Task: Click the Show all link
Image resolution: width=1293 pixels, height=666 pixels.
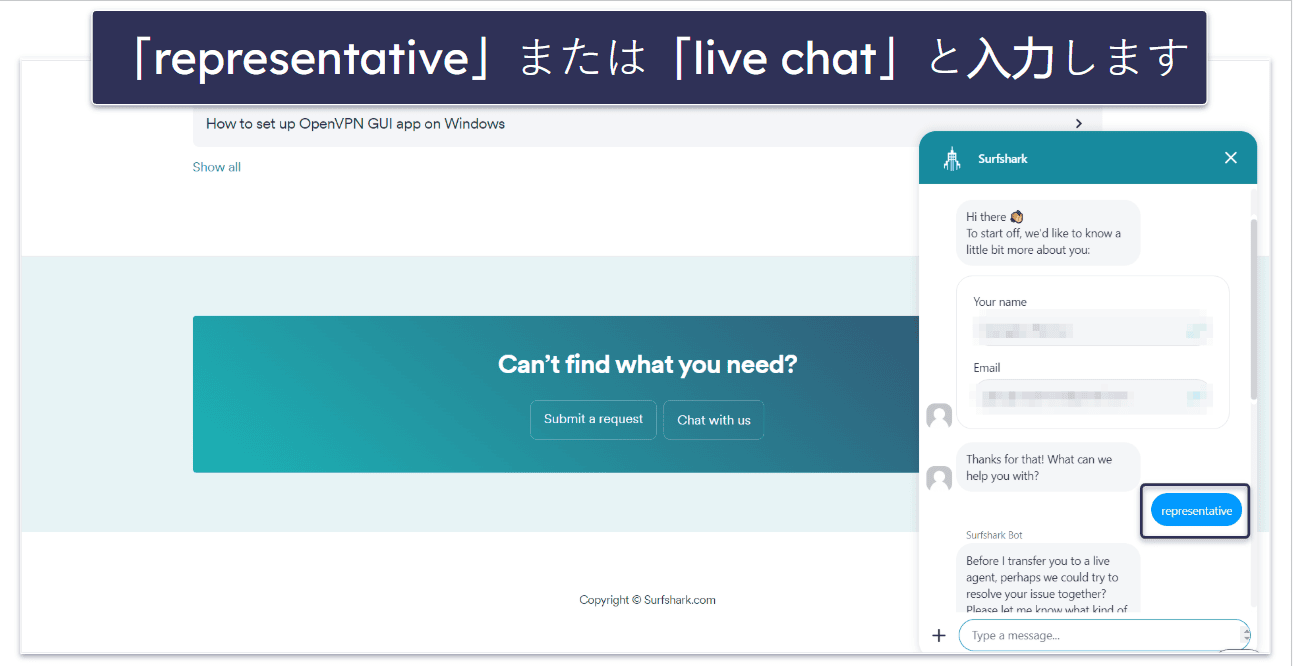Action: pyautogui.click(x=217, y=167)
